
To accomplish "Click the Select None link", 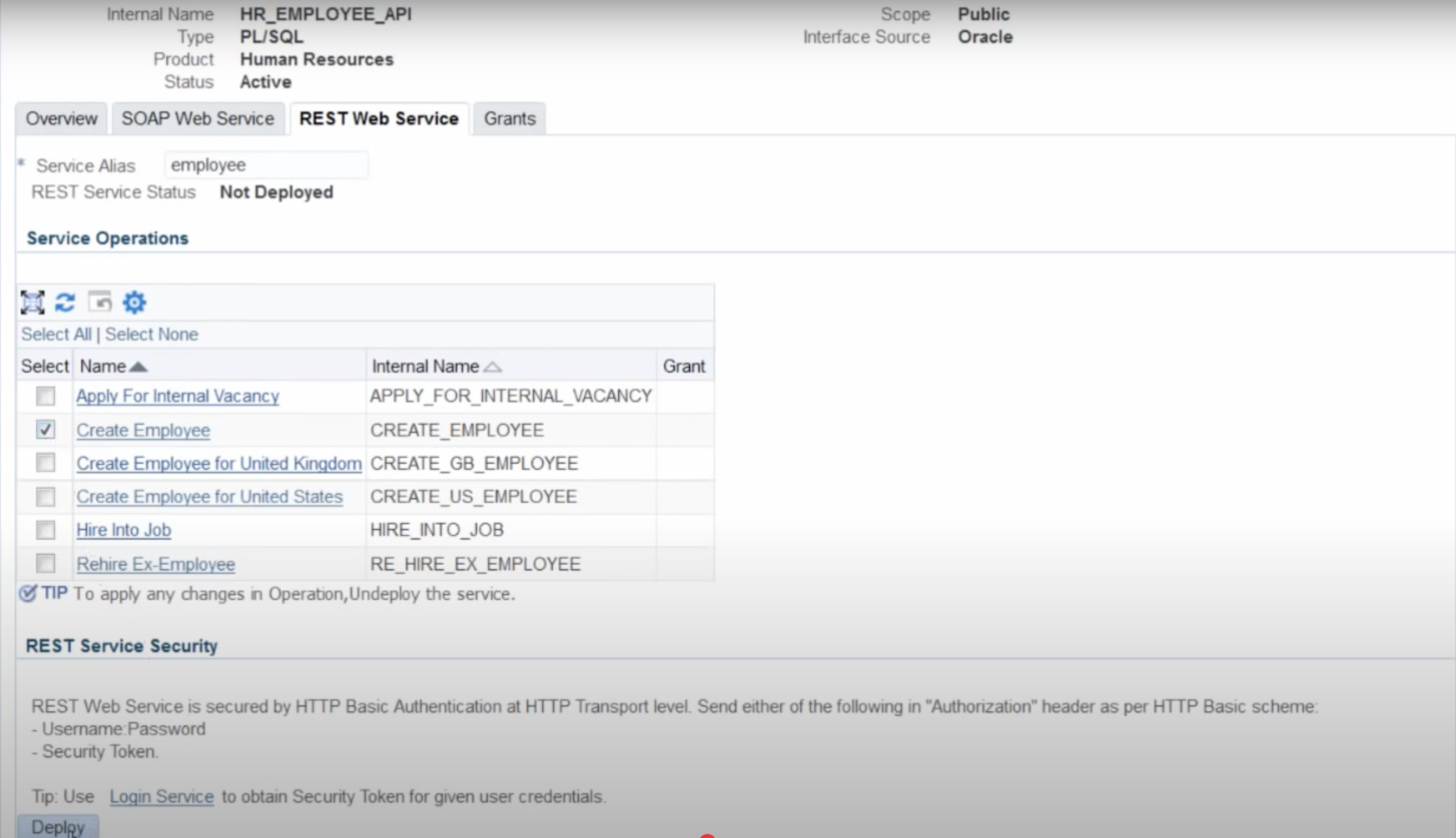I will click(152, 334).
